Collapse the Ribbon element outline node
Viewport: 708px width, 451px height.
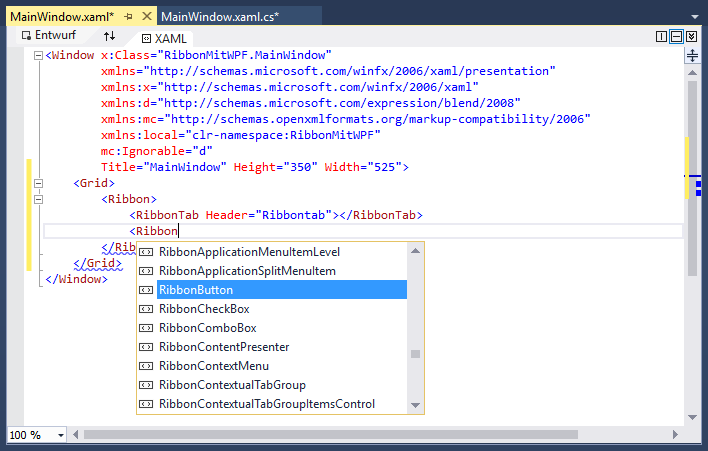[38, 199]
